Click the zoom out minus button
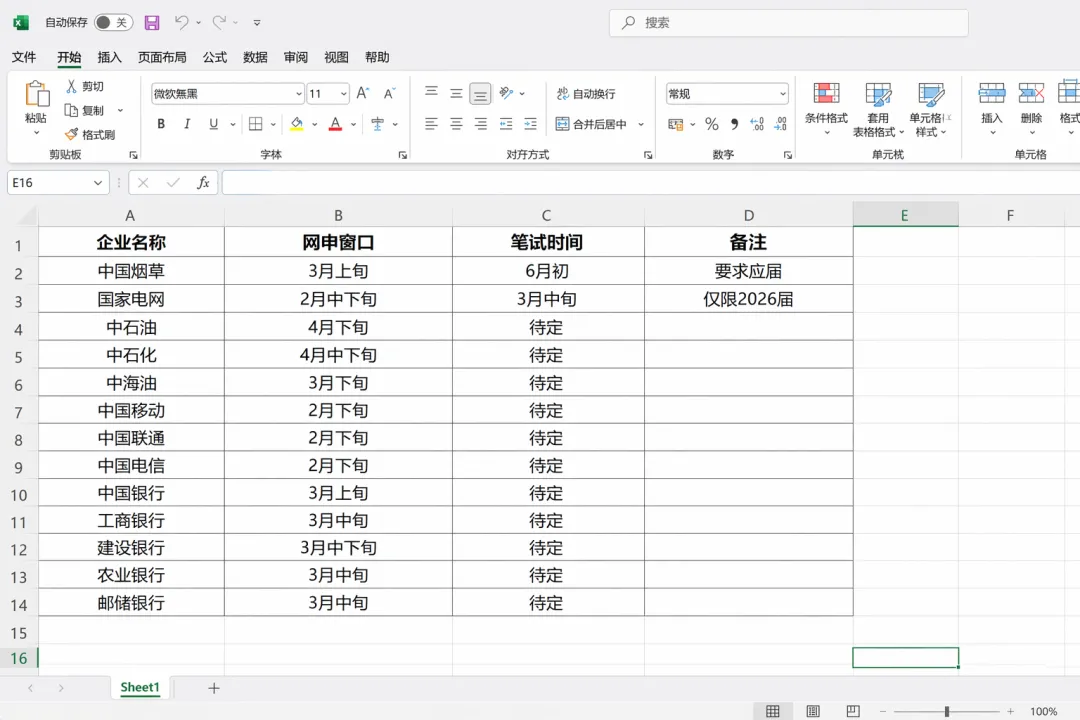The width and height of the screenshot is (1080, 720). coord(883,711)
